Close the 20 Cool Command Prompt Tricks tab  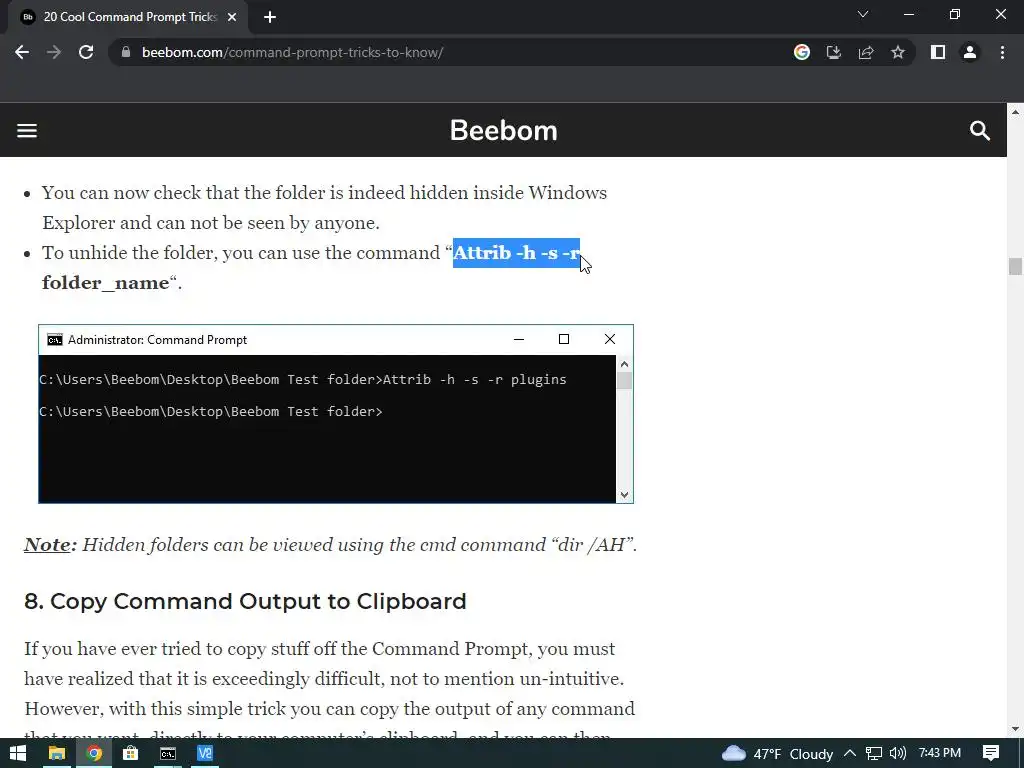pos(232,17)
